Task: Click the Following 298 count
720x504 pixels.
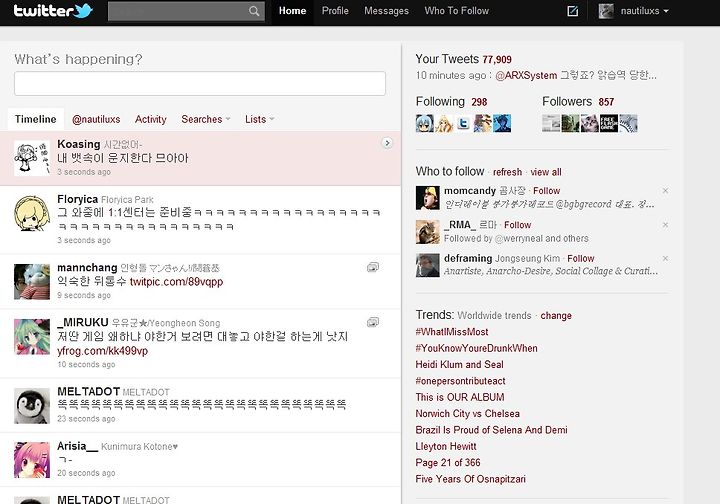Action: point(479,102)
